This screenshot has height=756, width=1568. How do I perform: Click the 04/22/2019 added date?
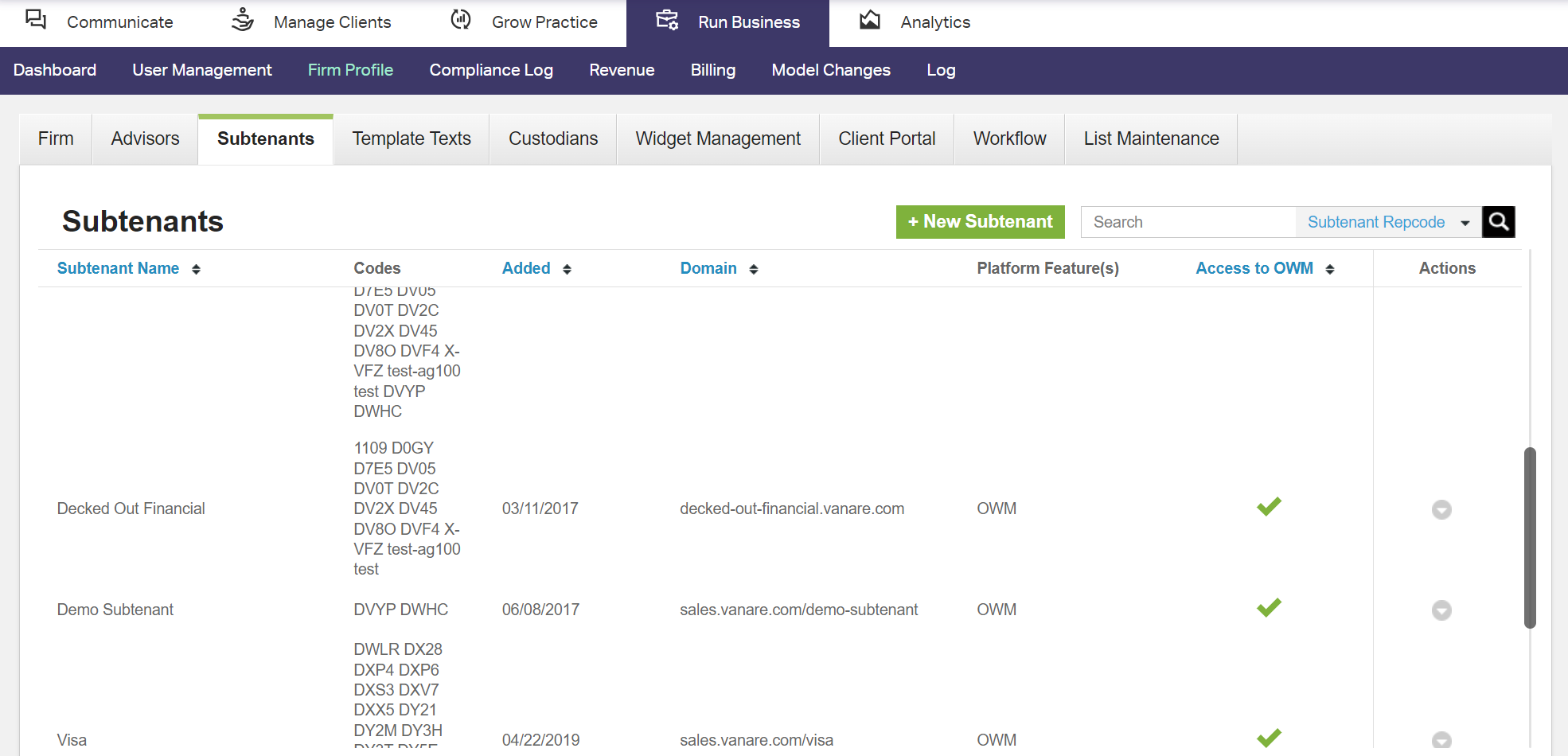pyautogui.click(x=540, y=740)
